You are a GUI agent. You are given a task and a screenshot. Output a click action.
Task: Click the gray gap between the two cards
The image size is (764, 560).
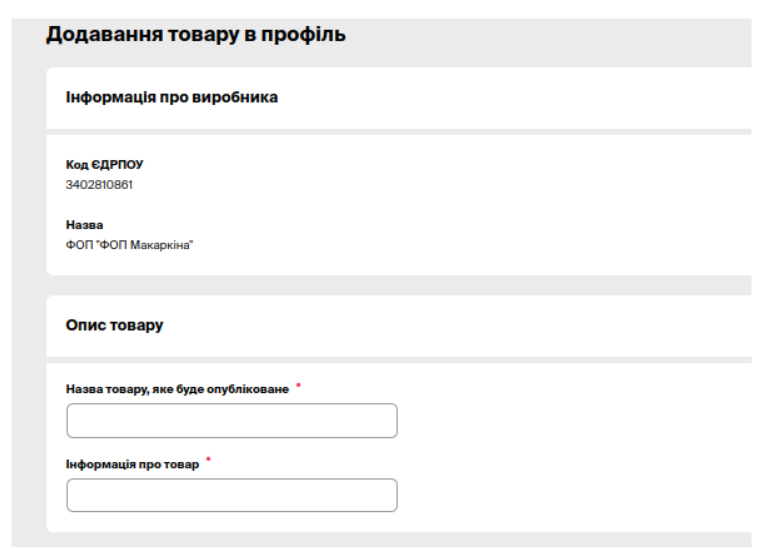pos(400,285)
